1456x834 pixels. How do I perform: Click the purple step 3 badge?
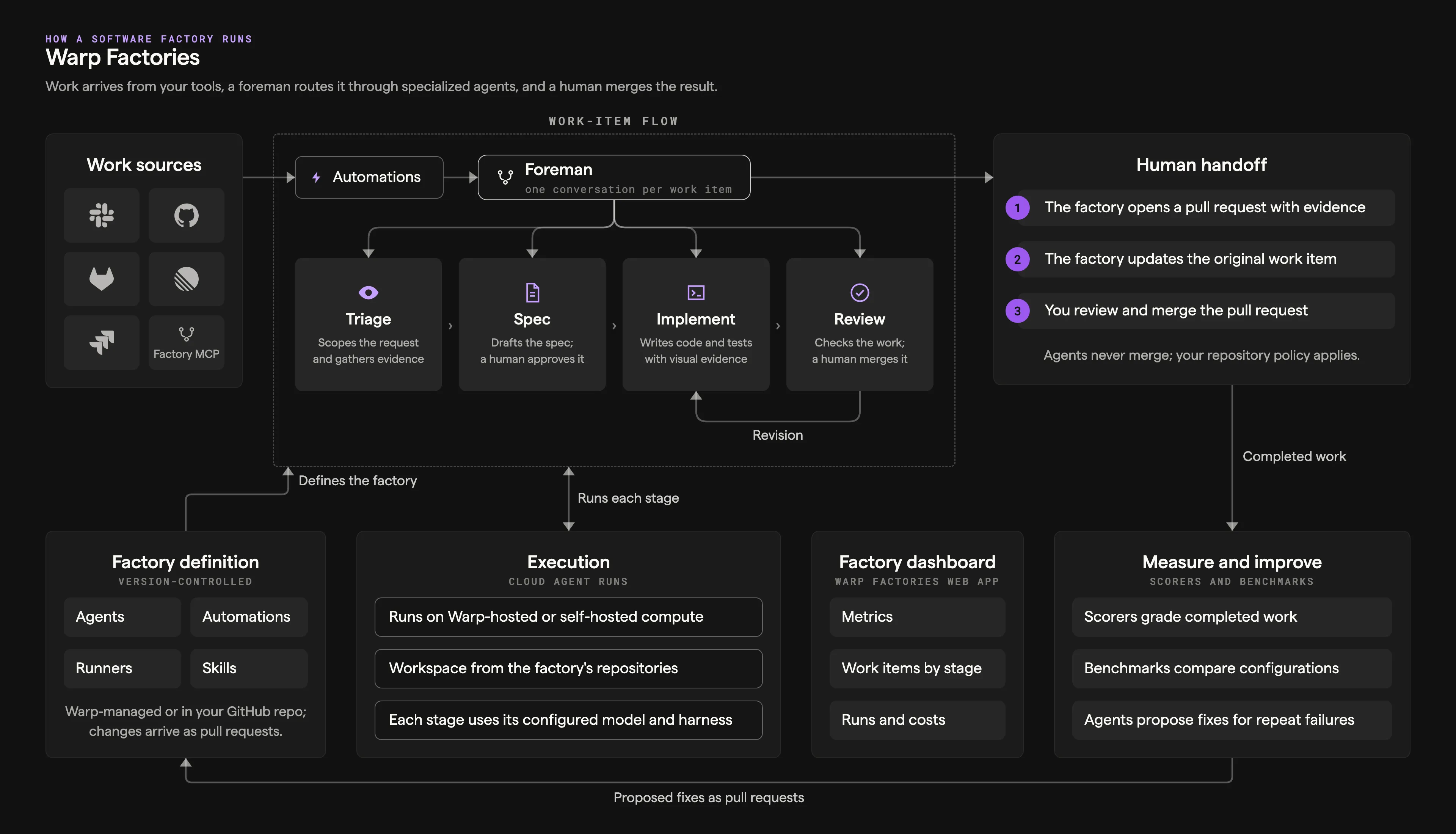(1017, 311)
